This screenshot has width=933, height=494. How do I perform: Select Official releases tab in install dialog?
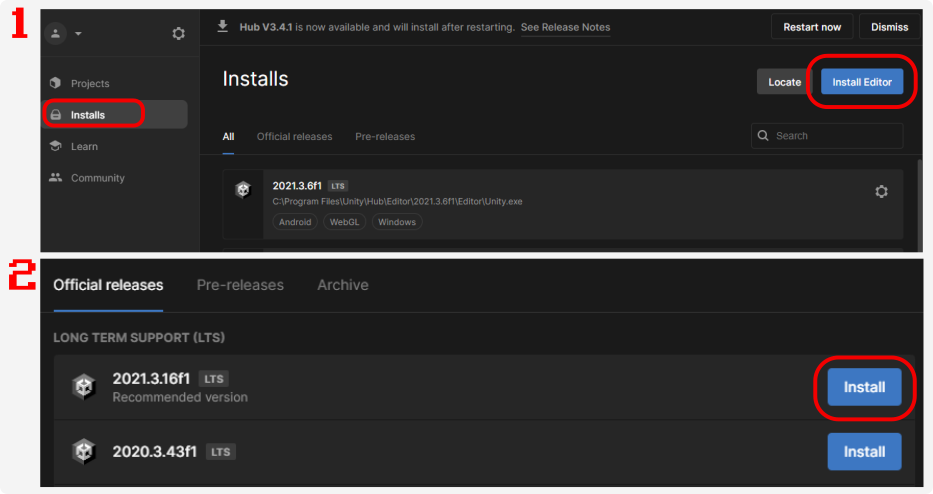(x=108, y=285)
